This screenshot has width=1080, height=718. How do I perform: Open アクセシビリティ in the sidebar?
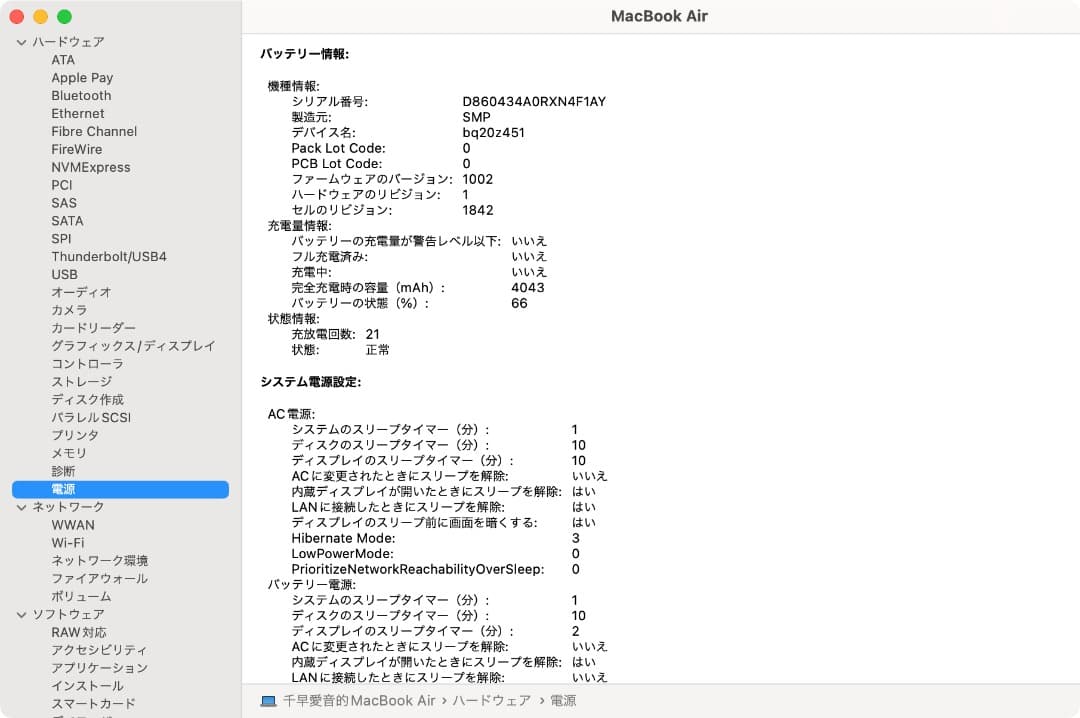[x=99, y=650]
